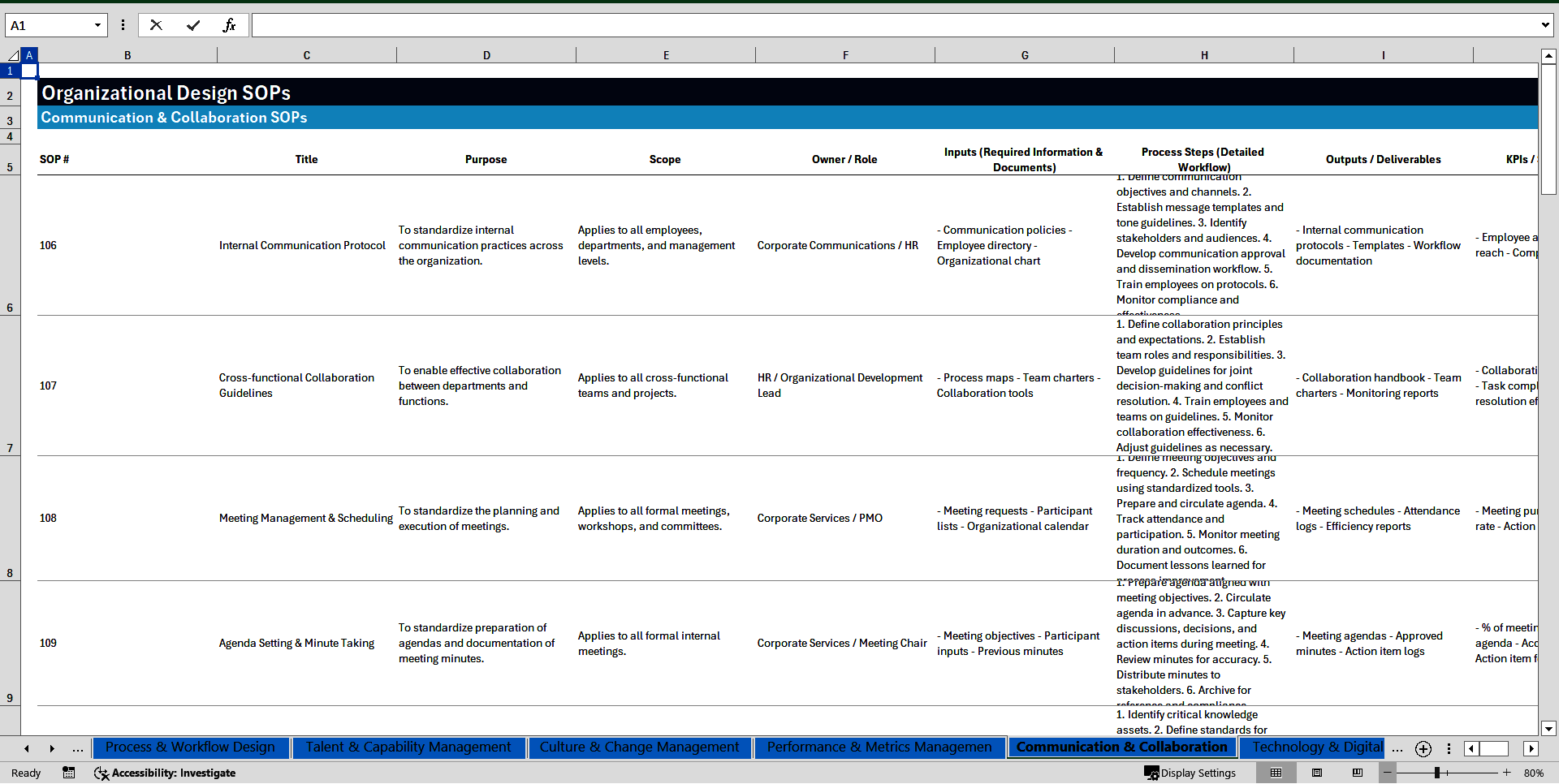This screenshot has width=1559, height=784.
Task: Switch to Page Break Preview
Action: click(1358, 773)
